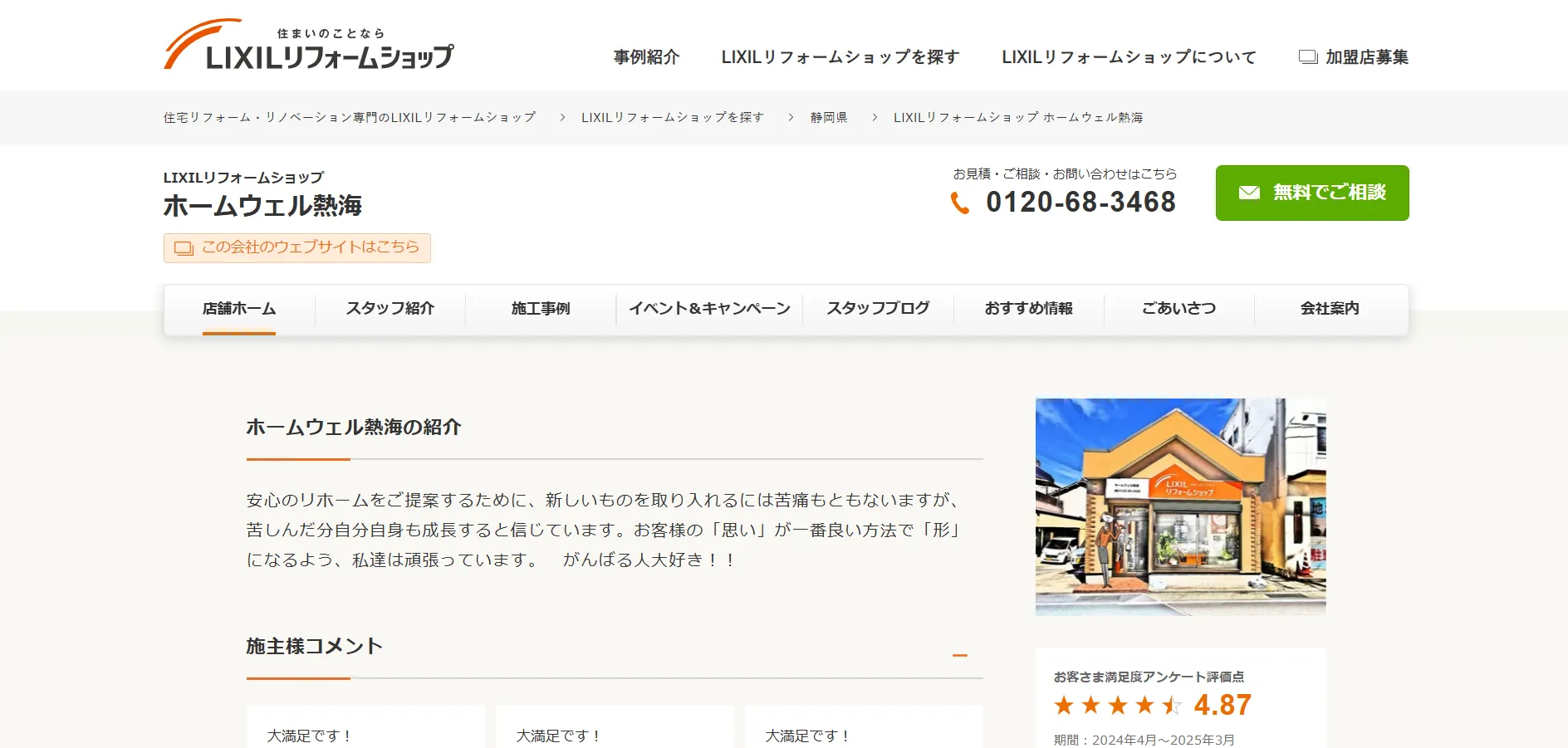The width and height of the screenshot is (1568, 748).
Task: Click the star rating icons beside 4.87
Action: point(1118,706)
